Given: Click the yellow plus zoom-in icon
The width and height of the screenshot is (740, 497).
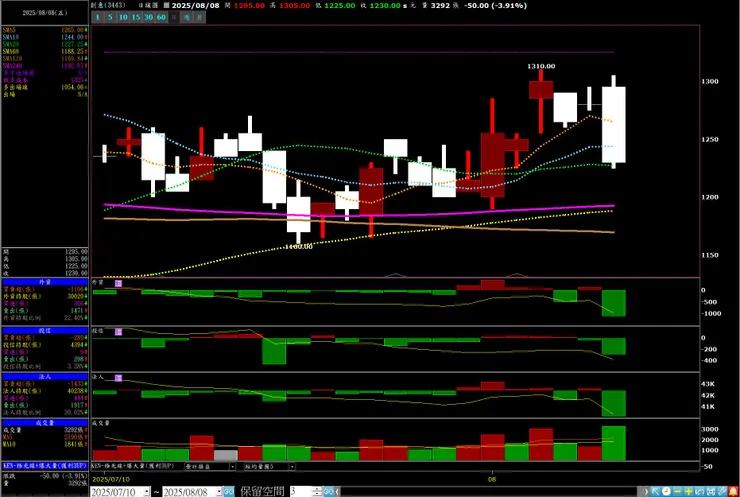Looking at the screenshot, I should click(x=689, y=491).
